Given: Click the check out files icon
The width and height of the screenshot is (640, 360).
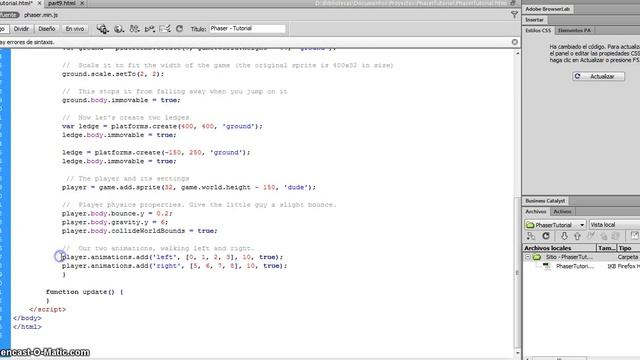Looking at the screenshot, I should [591, 236].
